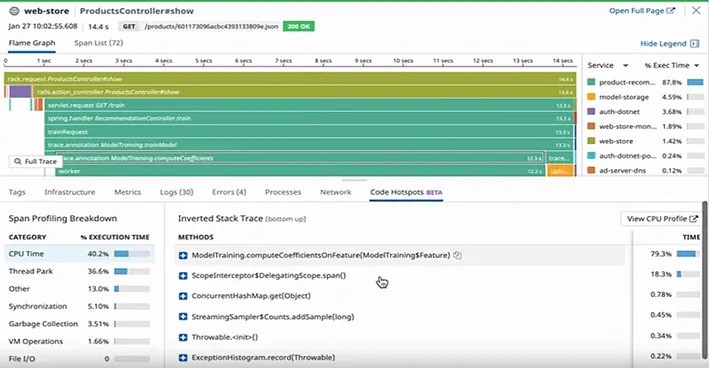Select the purple auth-dotnet span block
This screenshot has width=709, height=368.
[20, 92]
